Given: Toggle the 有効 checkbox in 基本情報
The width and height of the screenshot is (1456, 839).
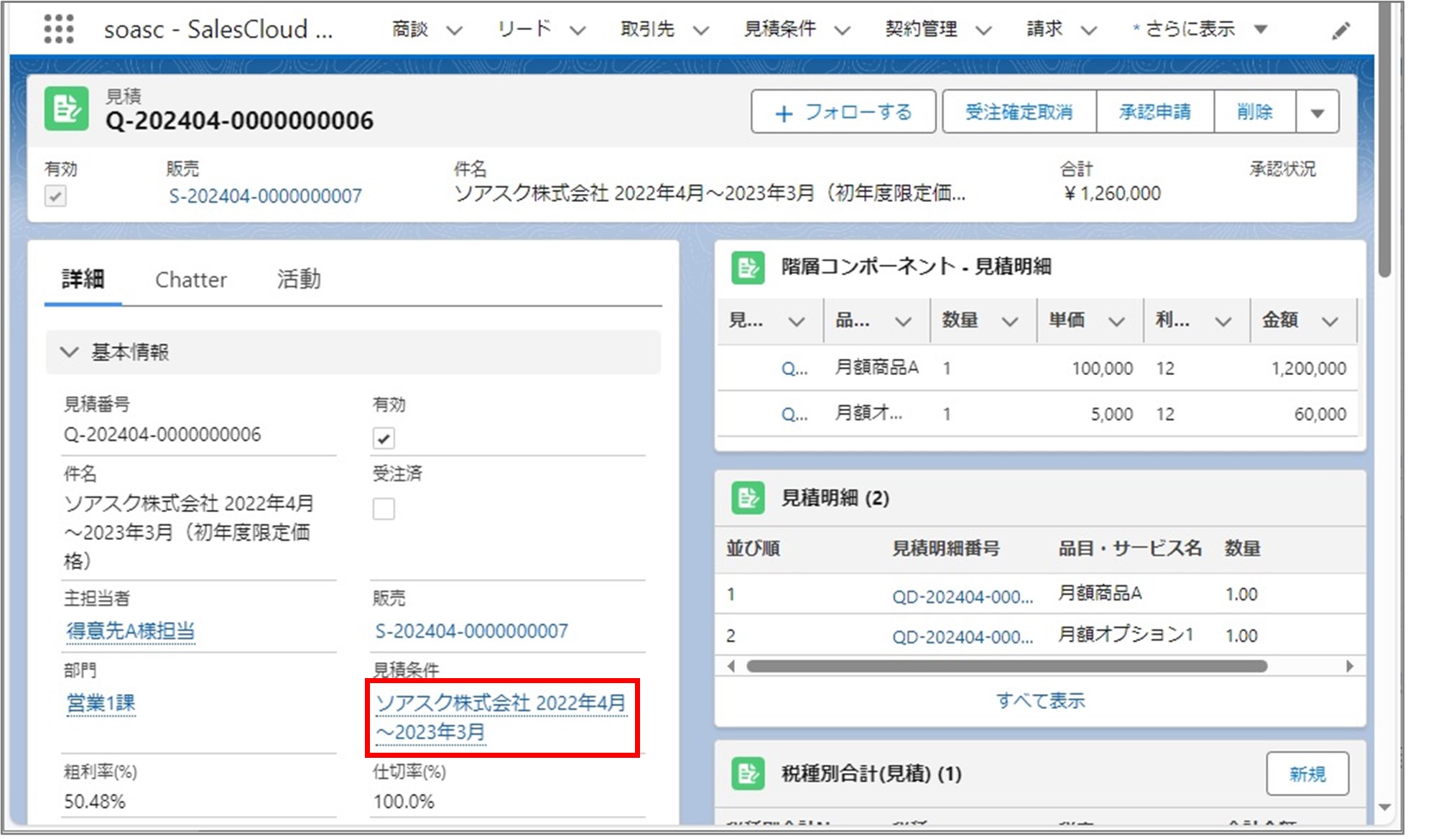Looking at the screenshot, I should pos(384,437).
